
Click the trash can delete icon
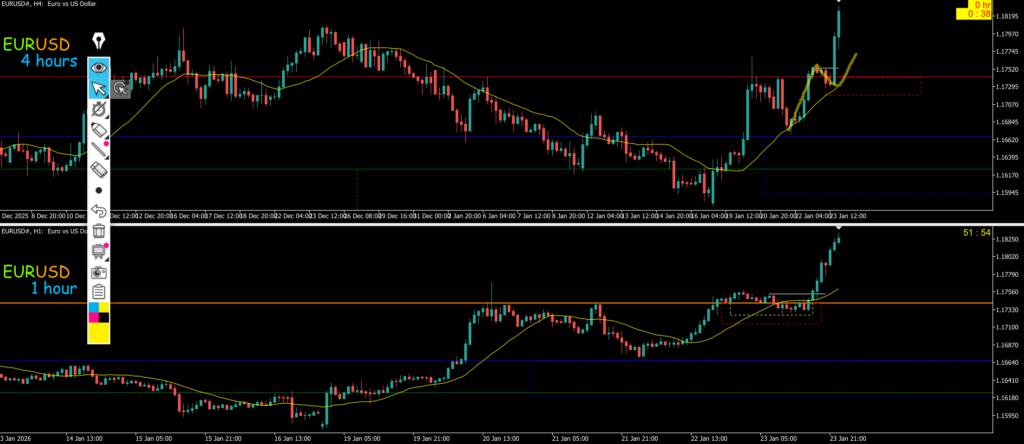(x=98, y=231)
